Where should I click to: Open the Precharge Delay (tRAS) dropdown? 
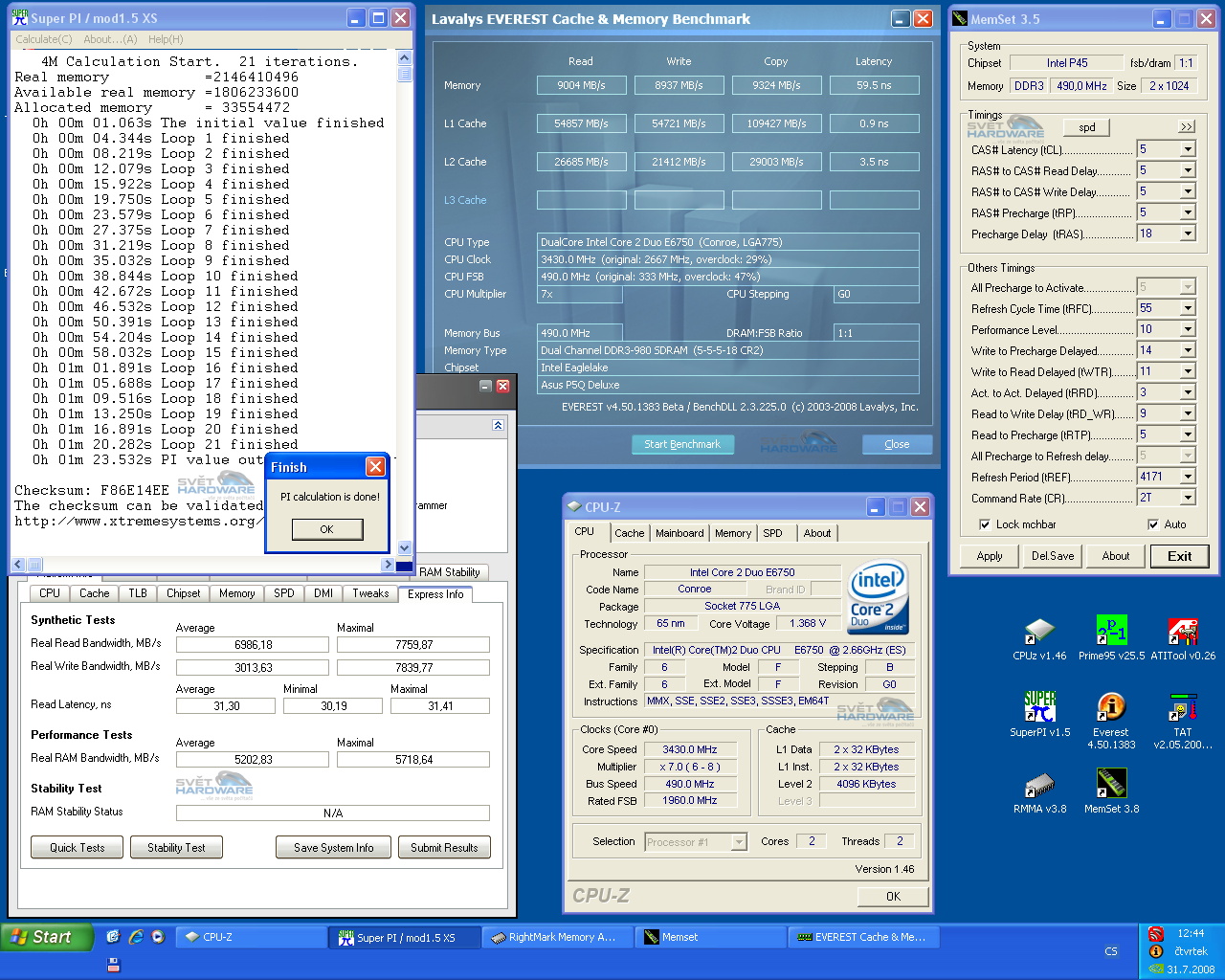coord(1188,234)
